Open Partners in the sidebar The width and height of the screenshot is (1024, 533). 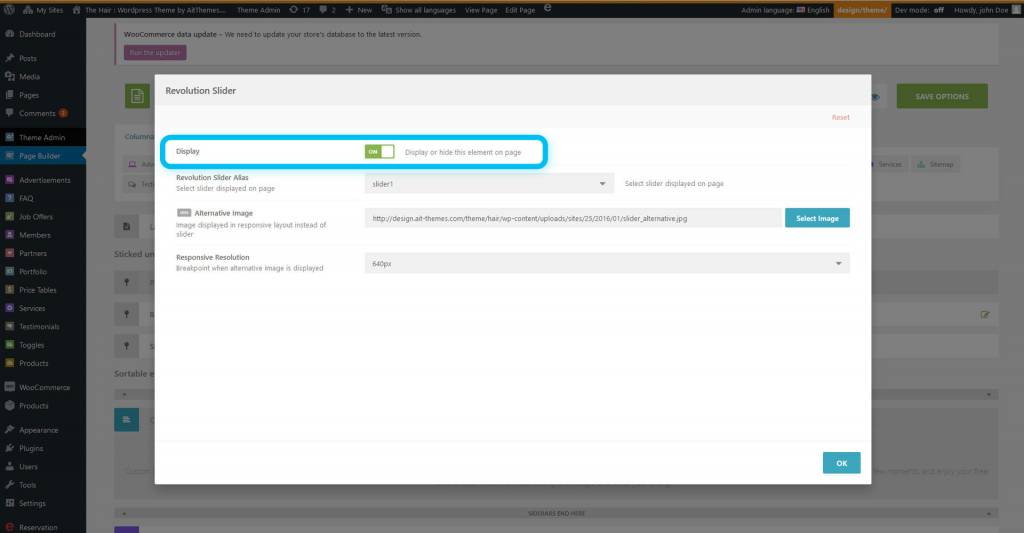[x=33, y=253]
